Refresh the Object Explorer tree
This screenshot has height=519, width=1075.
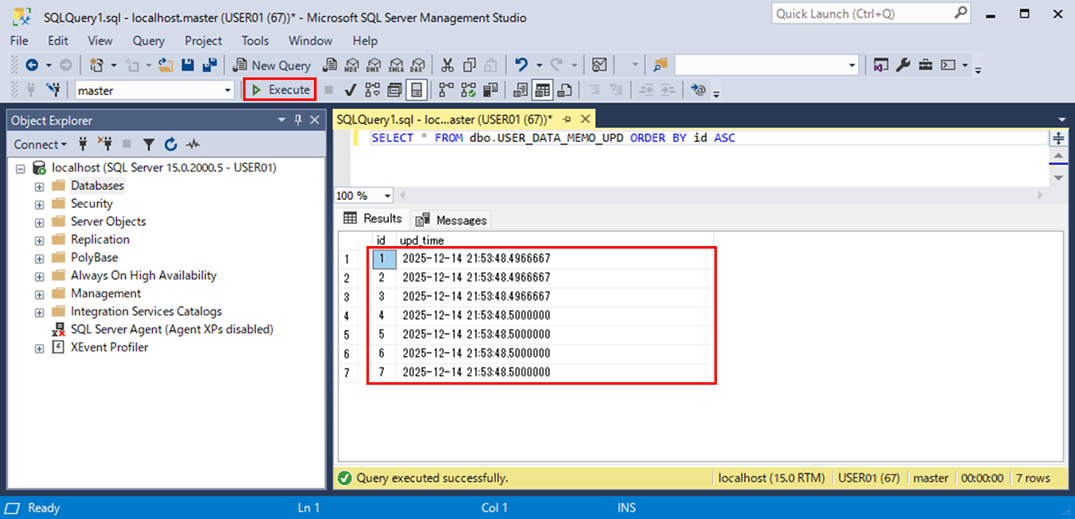coord(170,144)
